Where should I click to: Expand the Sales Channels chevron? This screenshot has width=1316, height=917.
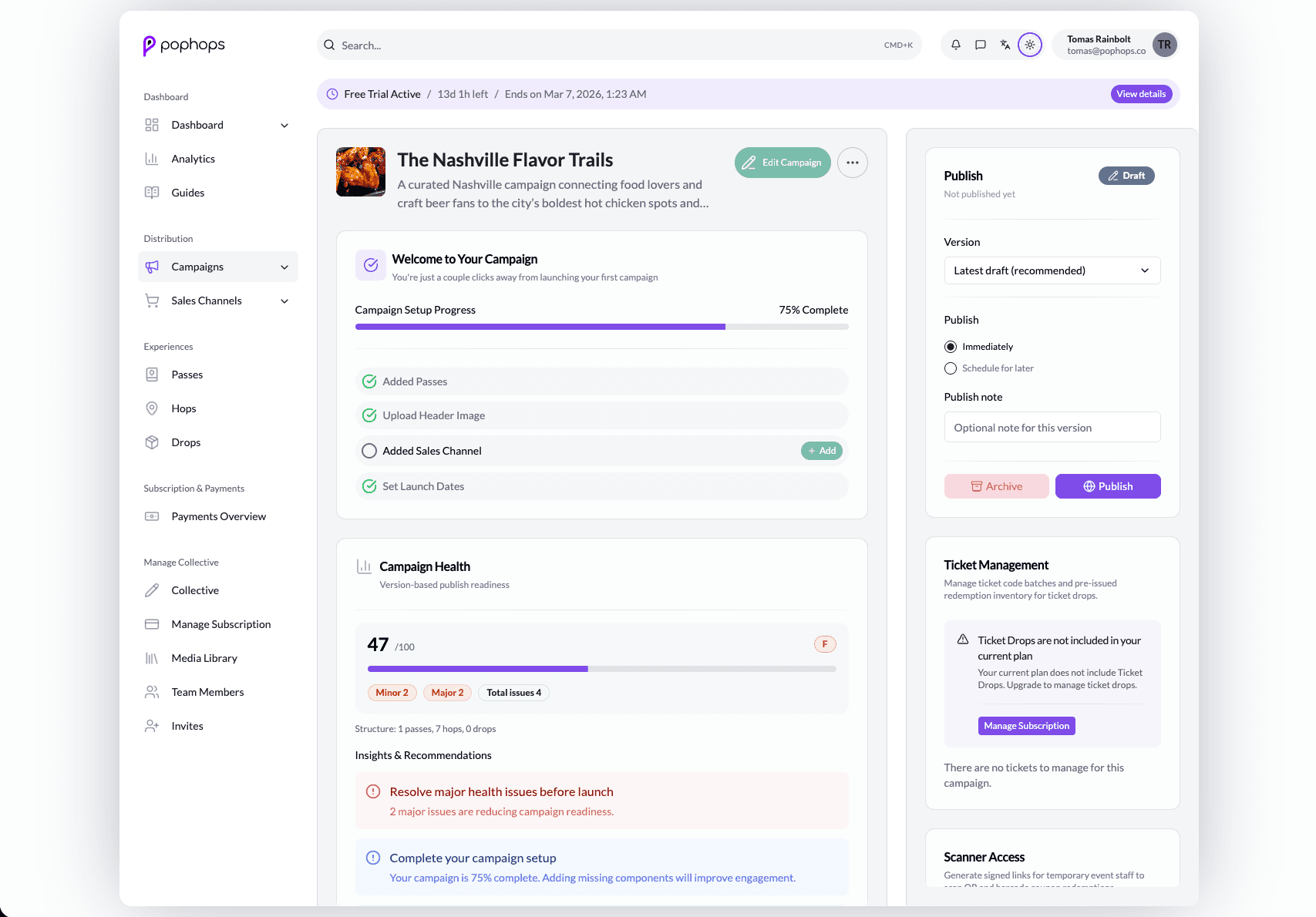284,301
